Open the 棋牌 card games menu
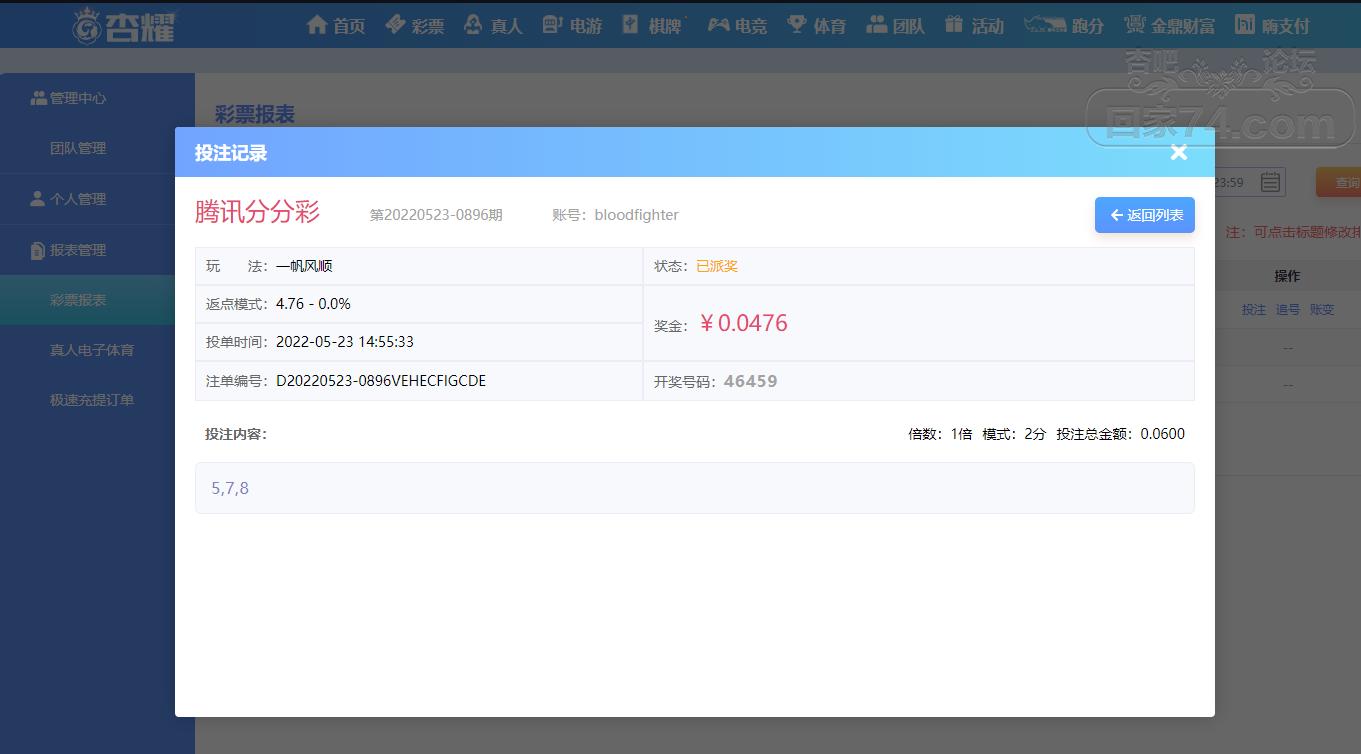The height and width of the screenshot is (754, 1361). point(652,25)
